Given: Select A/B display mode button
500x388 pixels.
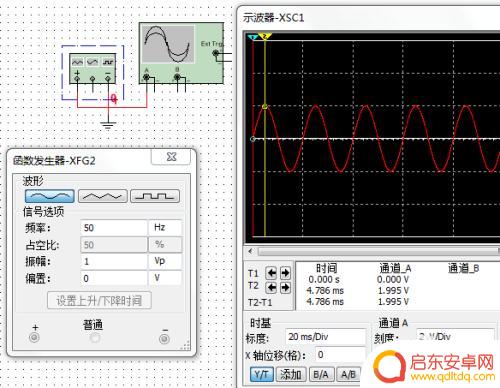Looking at the screenshot, I should click(x=348, y=374).
